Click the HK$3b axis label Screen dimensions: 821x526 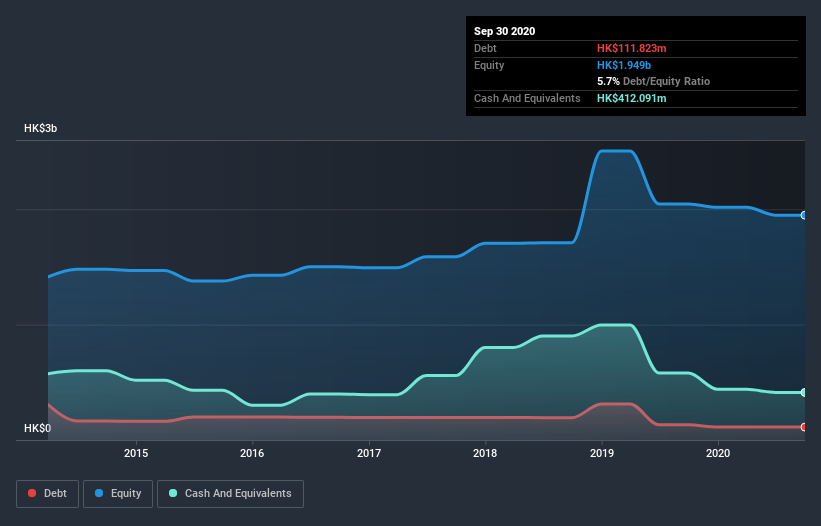coord(40,128)
